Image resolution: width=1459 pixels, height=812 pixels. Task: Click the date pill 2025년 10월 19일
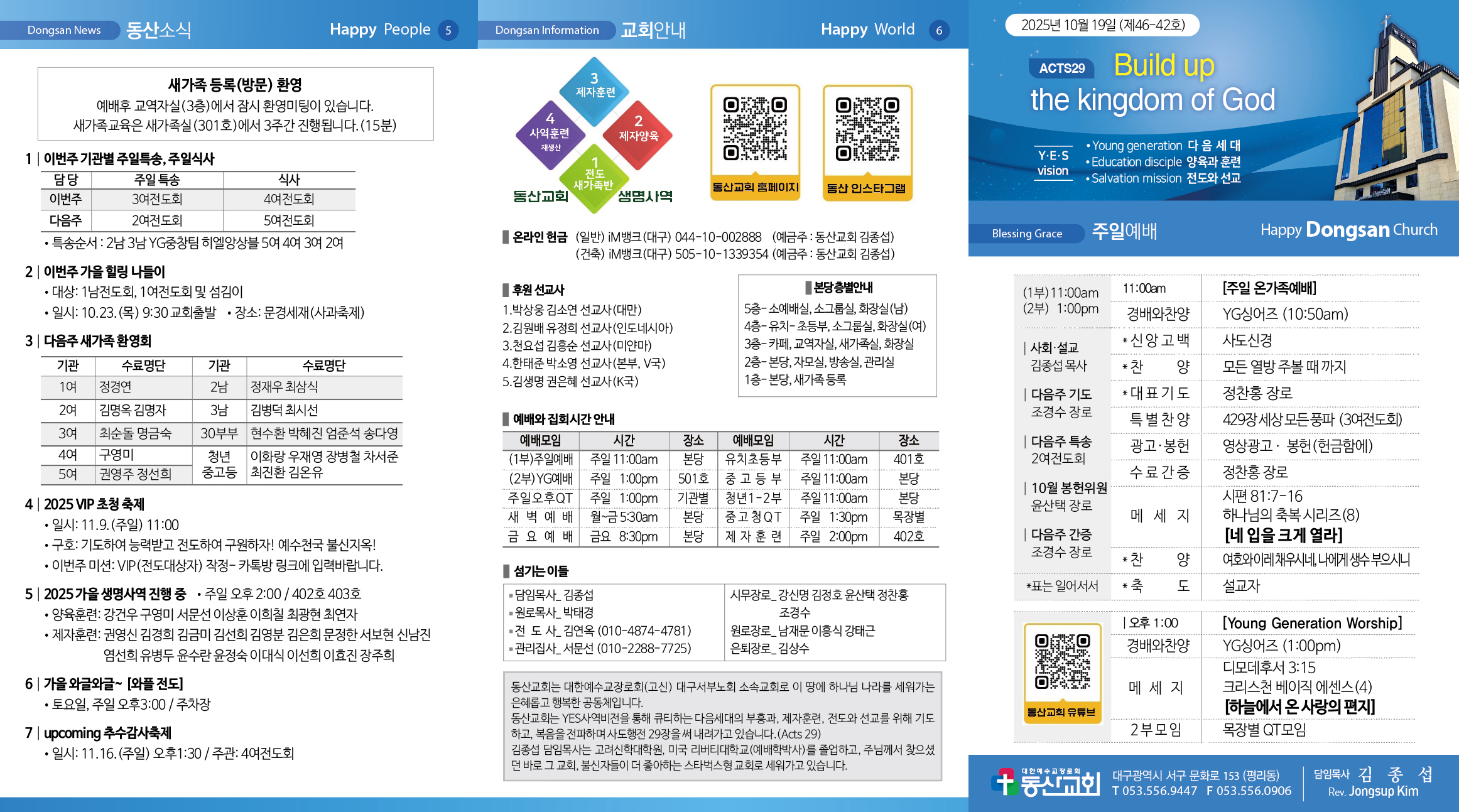pyautogui.click(x=1102, y=25)
